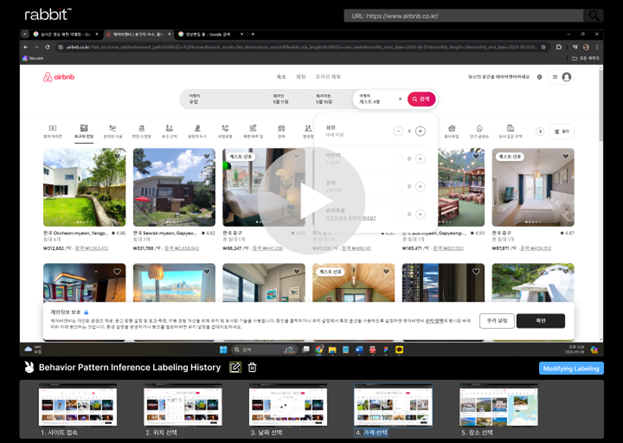Clear guests with the X in search bar
Screen dimensions: 623x443
pyautogui.click(x=400, y=99)
